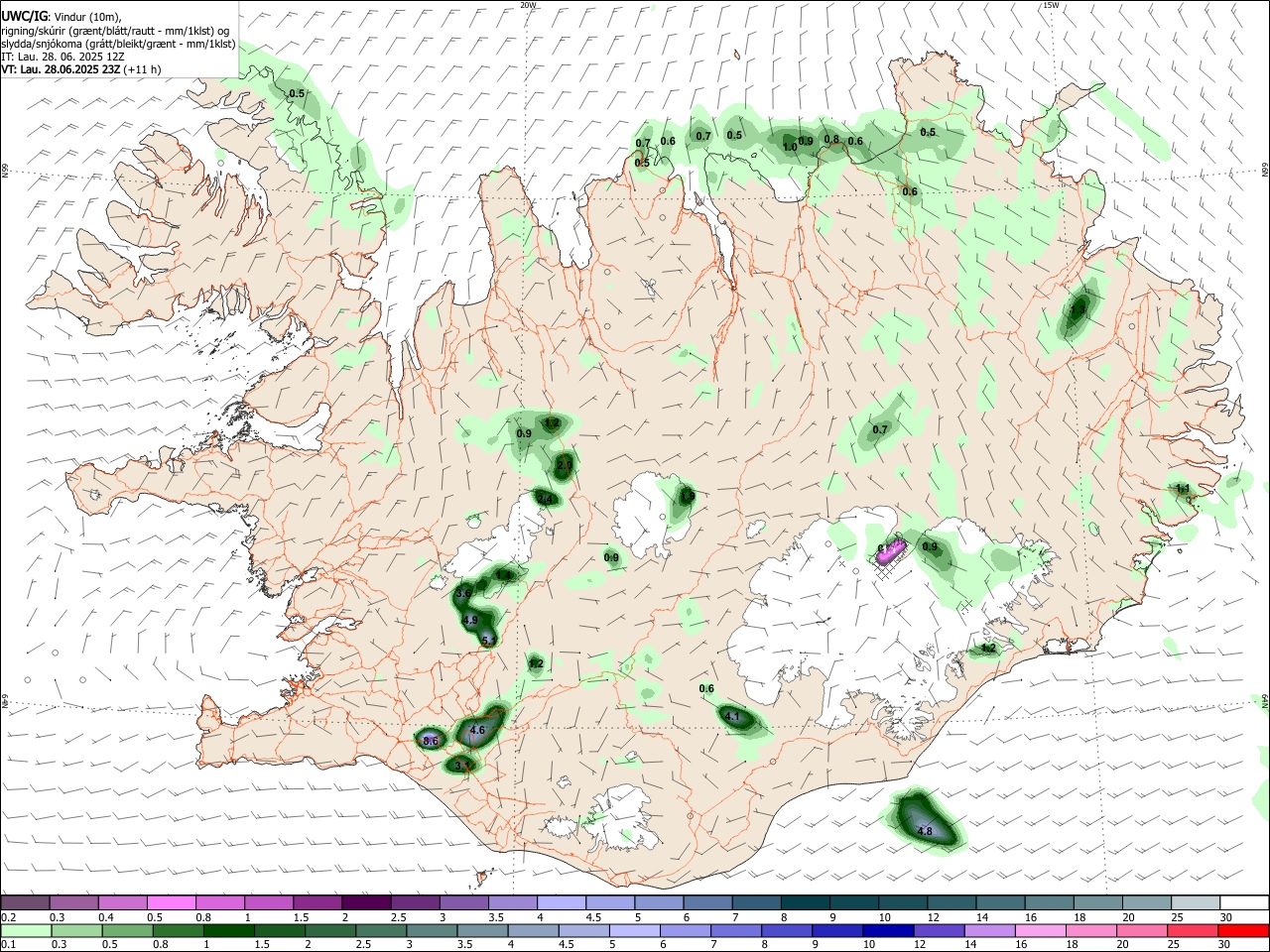
Task: Click the 'VT: Lau. 28.06.2025 23Z (+11 h)' line
Action: (x=80, y=69)
